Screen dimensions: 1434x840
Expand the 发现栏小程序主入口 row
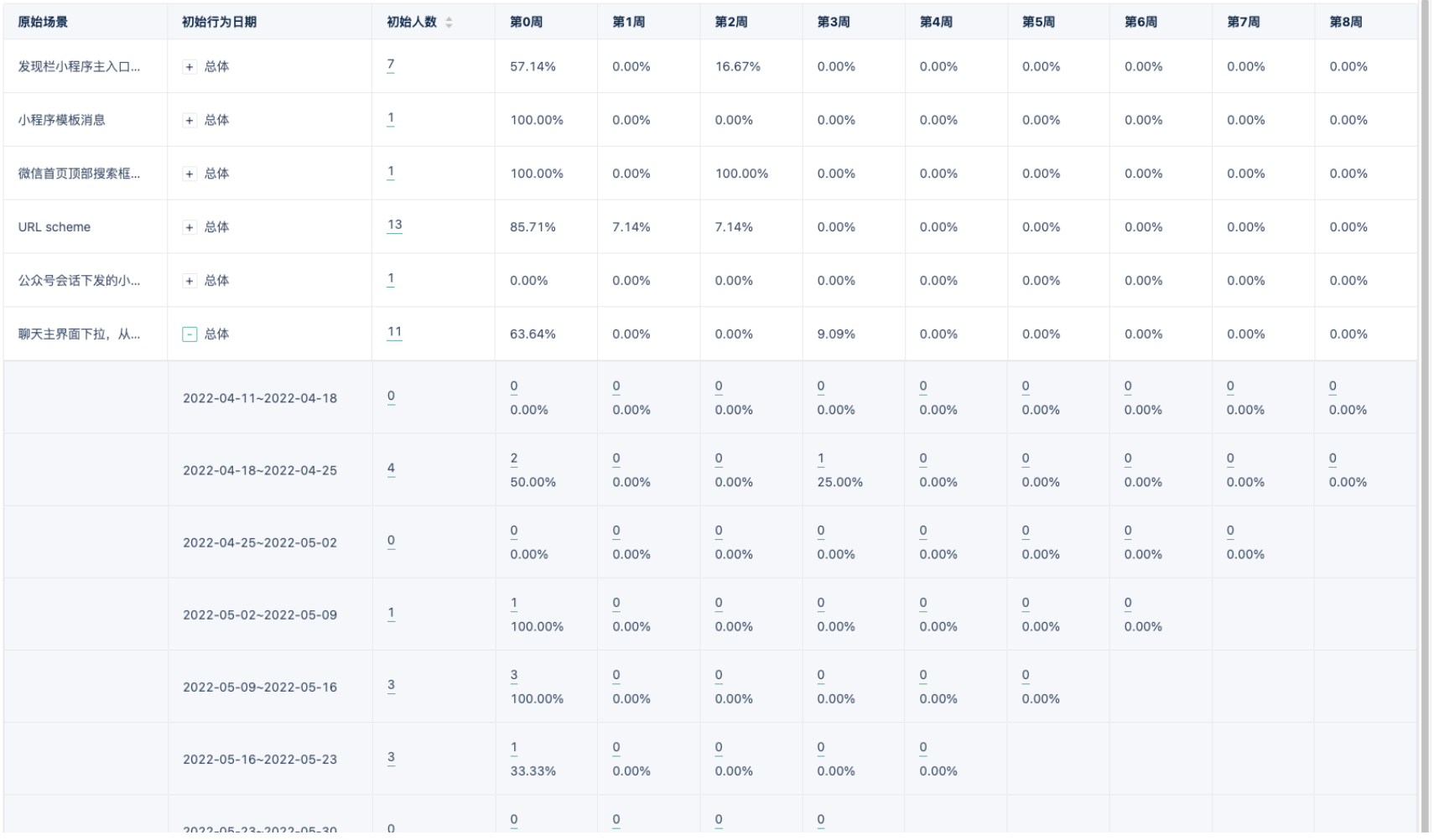pyautogui.click(x=190, y=67)
